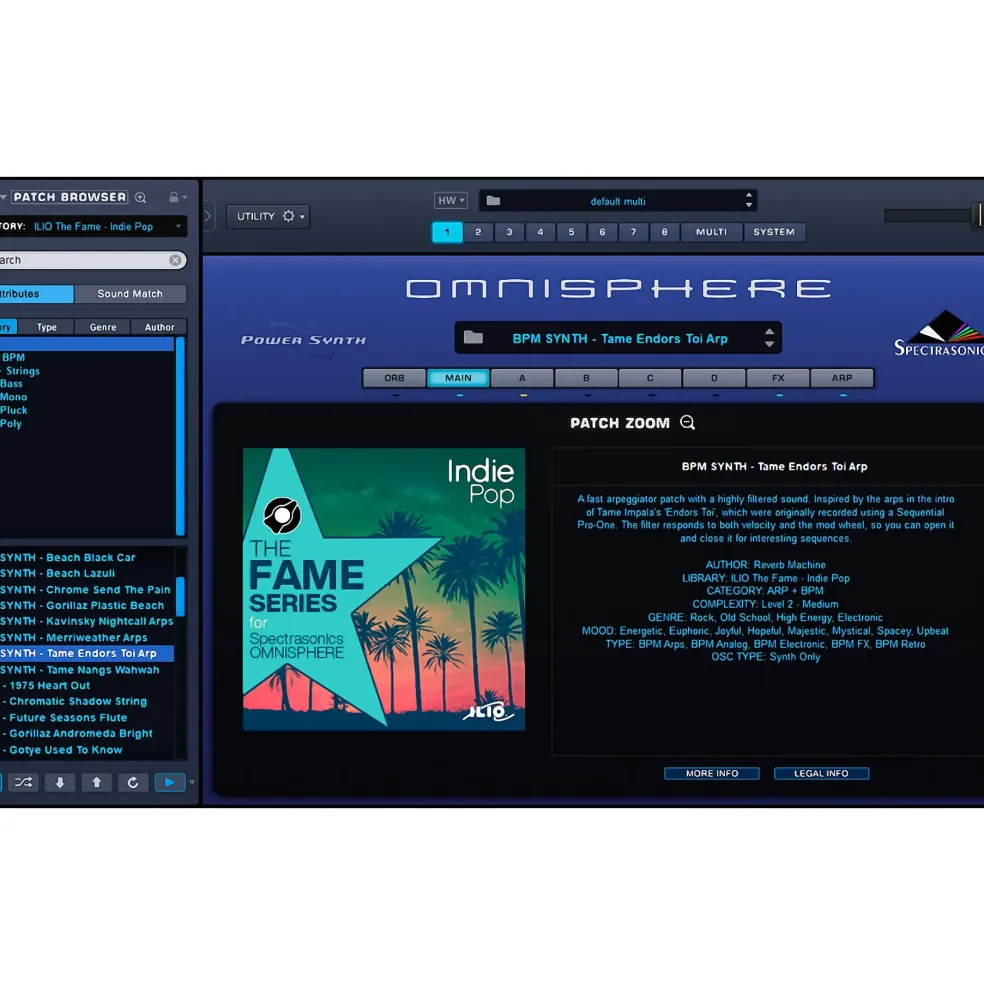
Task: Open layer D tab
Action: pos(714,378)
